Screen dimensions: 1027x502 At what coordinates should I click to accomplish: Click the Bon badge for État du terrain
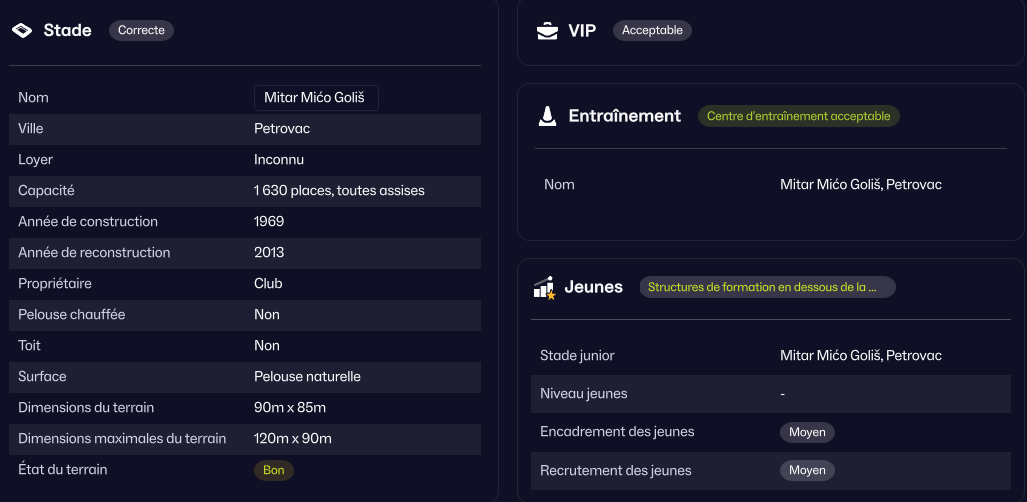pos(274,470)
